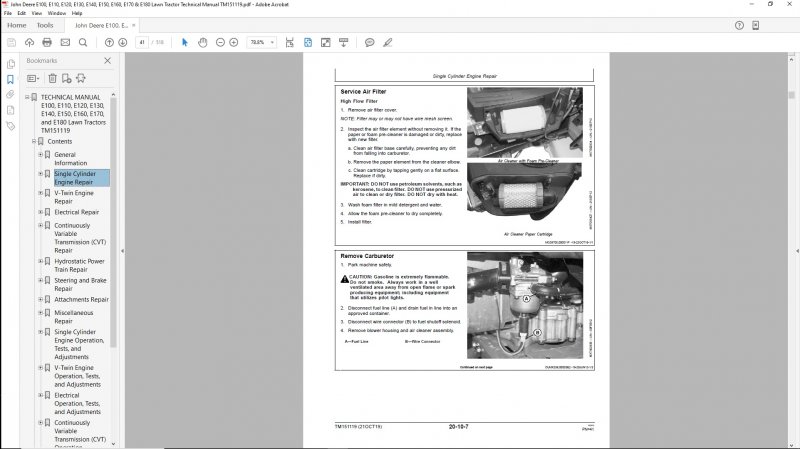Select the Attachments Repair bookmark
This screenshot has height=449, width=800.
(81, 300)
